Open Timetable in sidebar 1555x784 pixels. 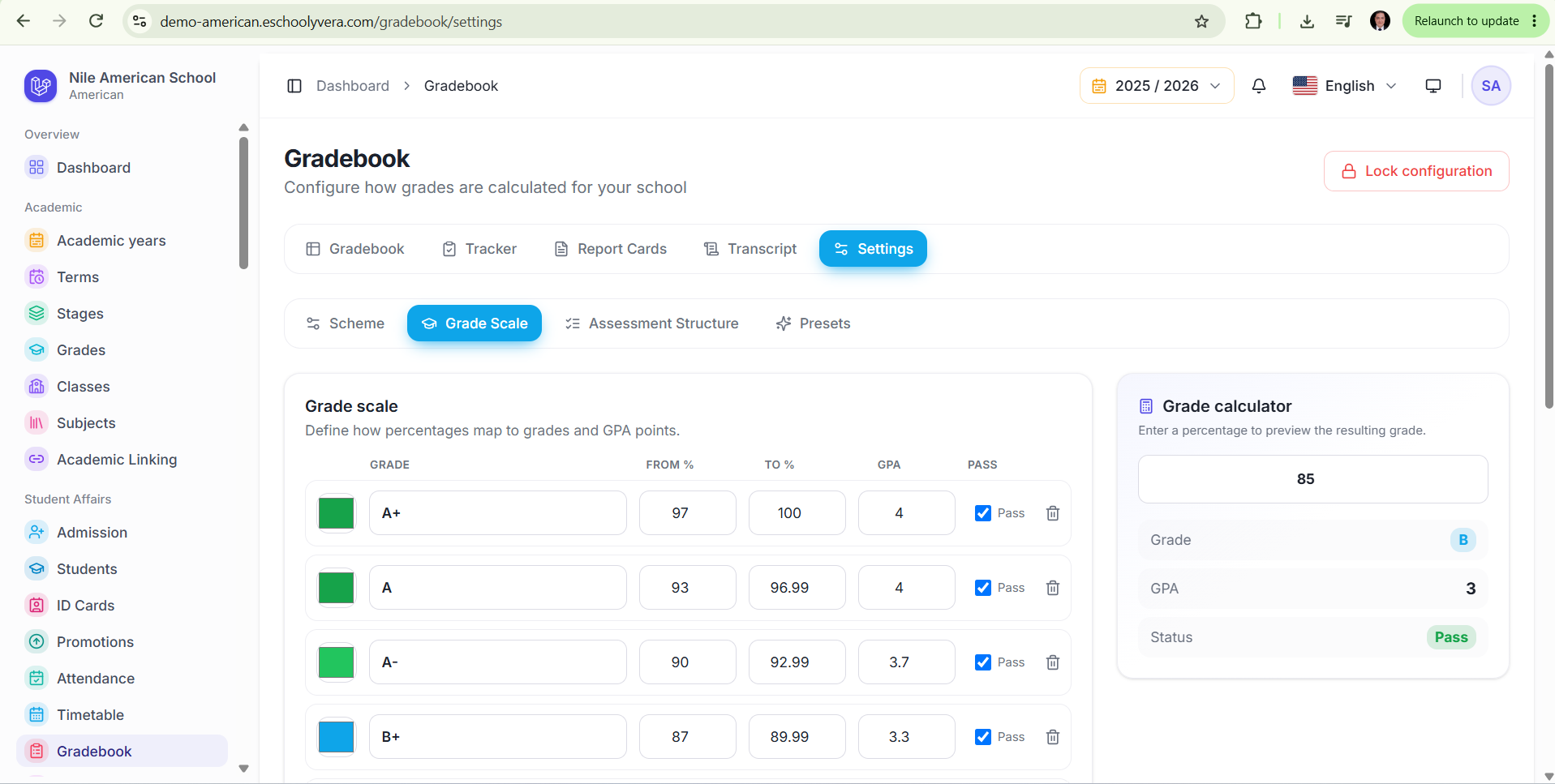pos(122,715)
